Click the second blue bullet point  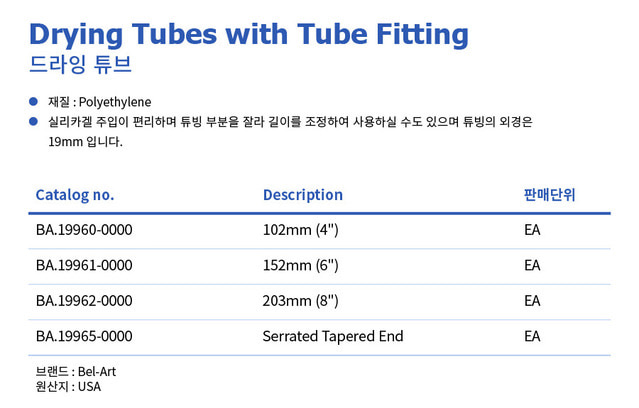tap(33, 121)
